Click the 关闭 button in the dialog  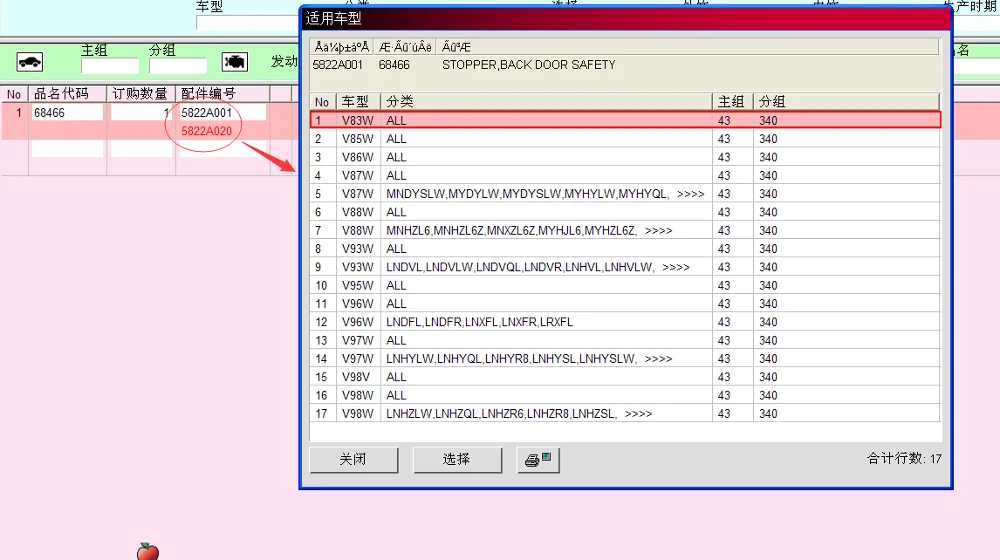[353, 459]
